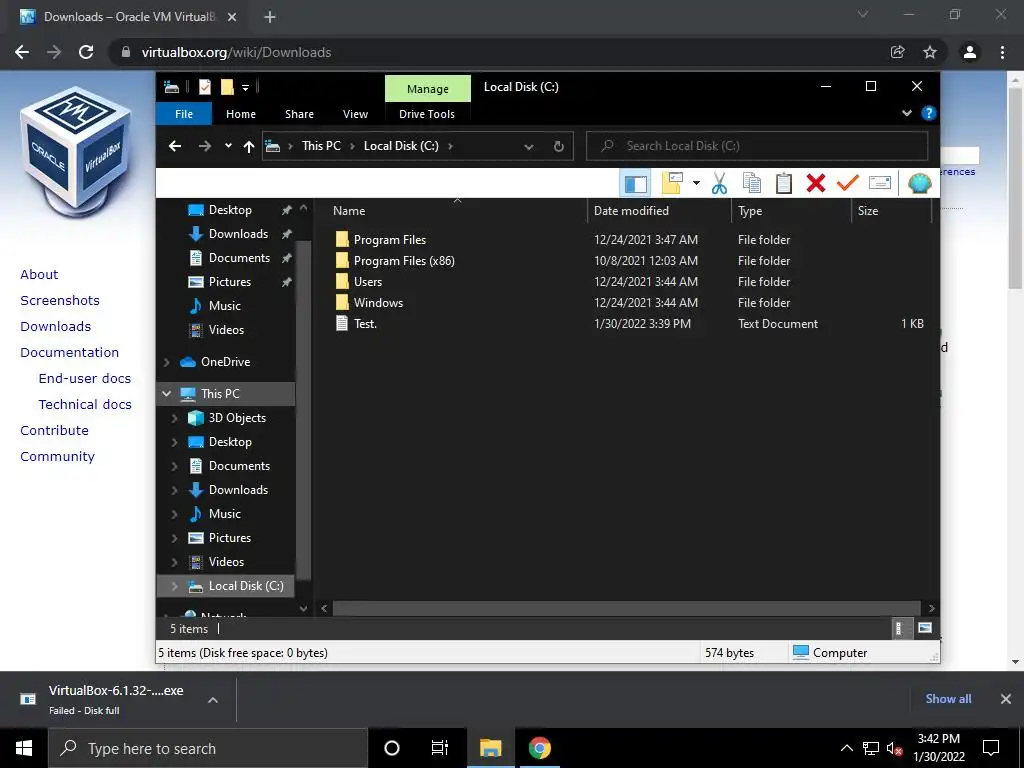The image size is (1024, 768).
Task: Expand the OneDrive tree node
Action: (167, 362)
